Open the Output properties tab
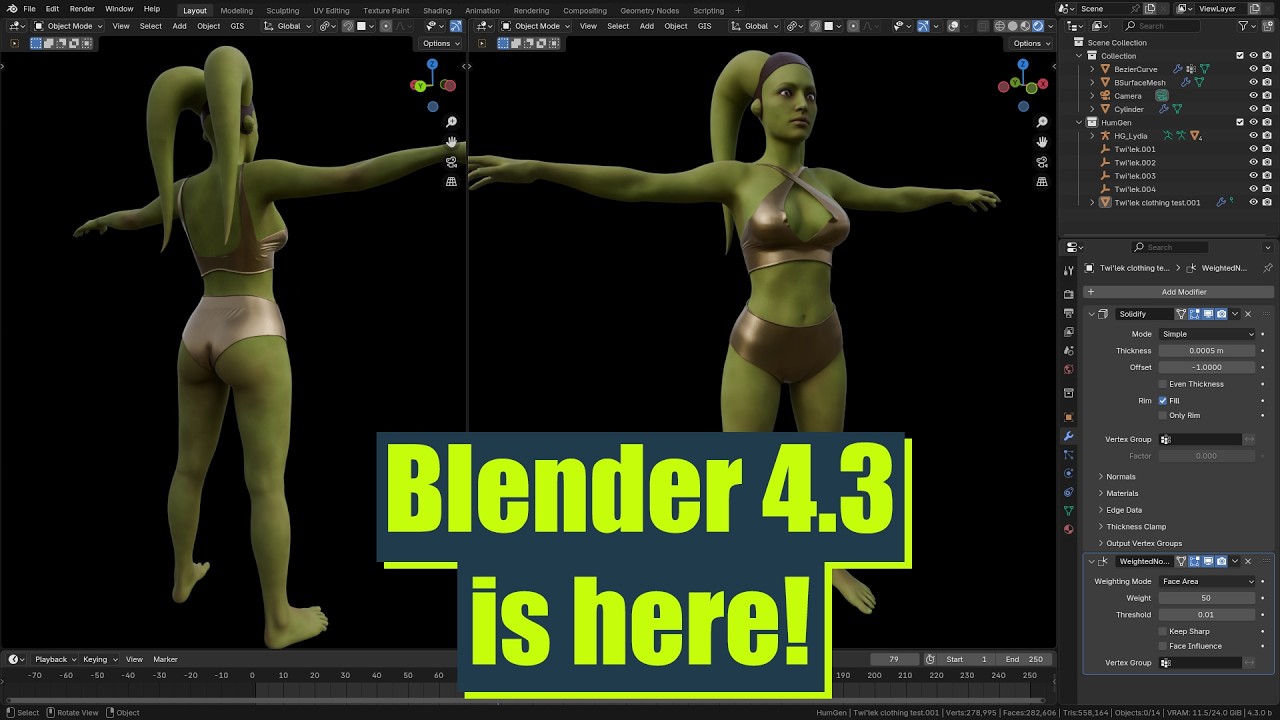1280x720 pixels. (x=1068, y=313)
